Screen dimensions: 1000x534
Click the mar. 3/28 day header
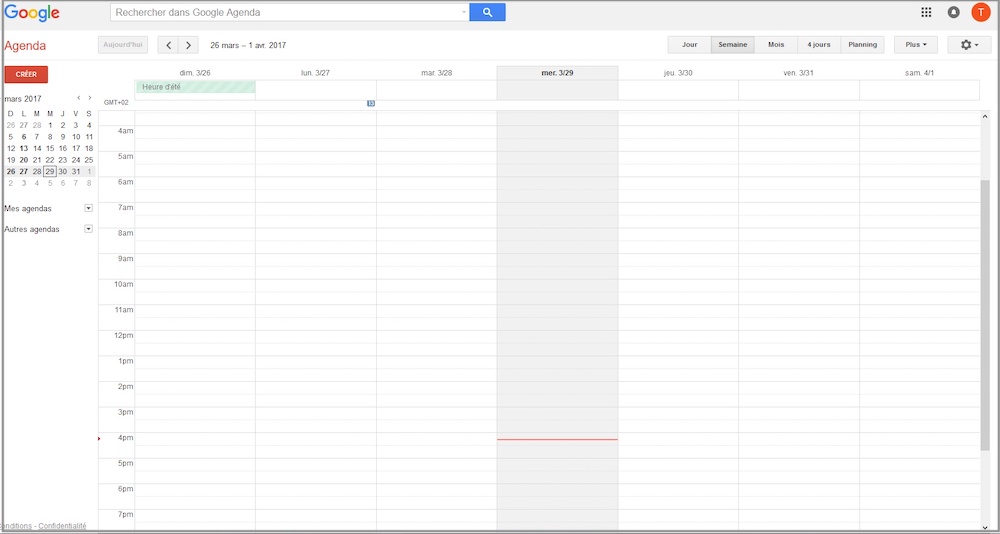click(x=437, y=73)
